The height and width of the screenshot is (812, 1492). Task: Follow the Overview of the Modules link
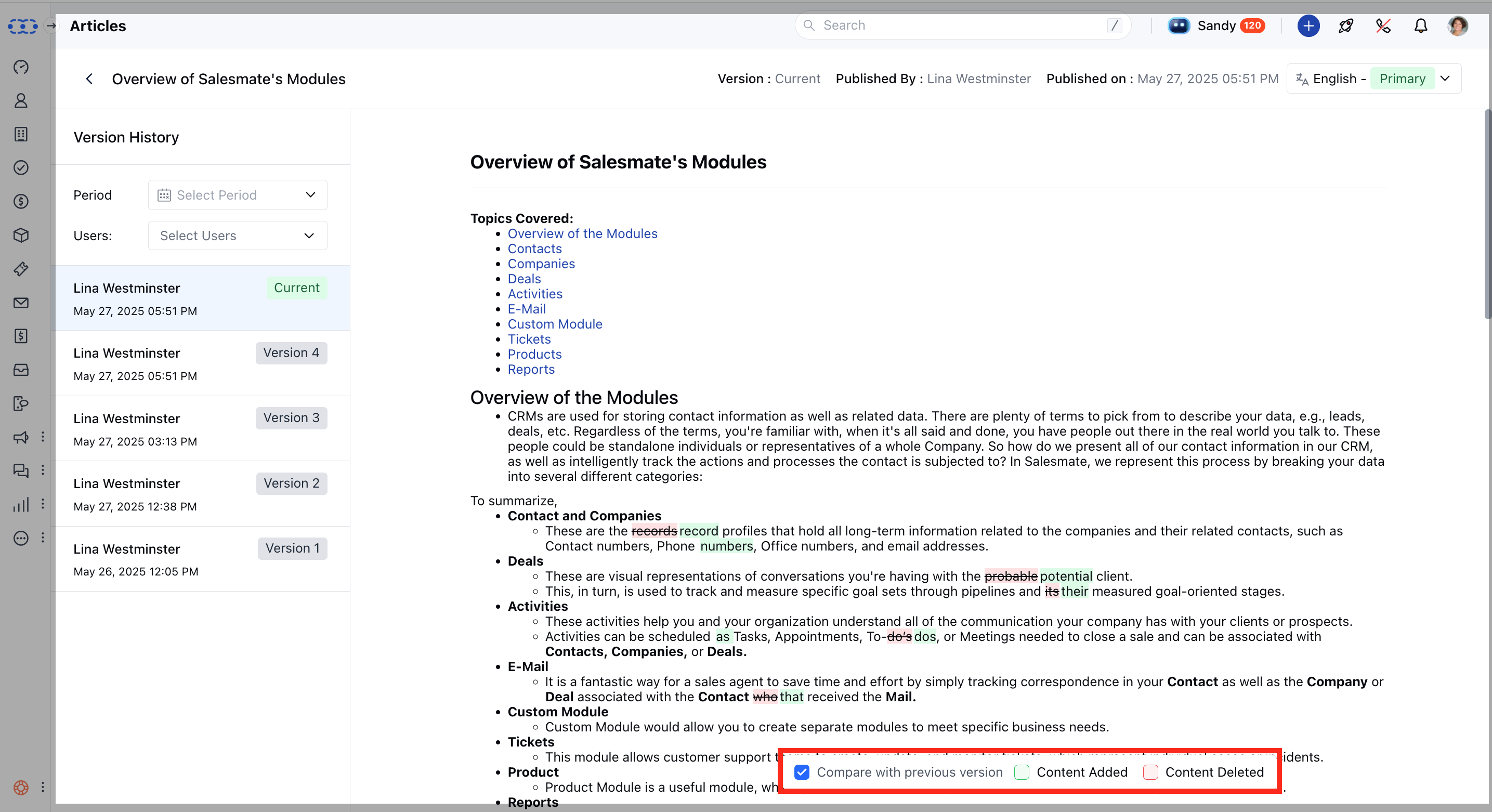click(x=583, y=233)
